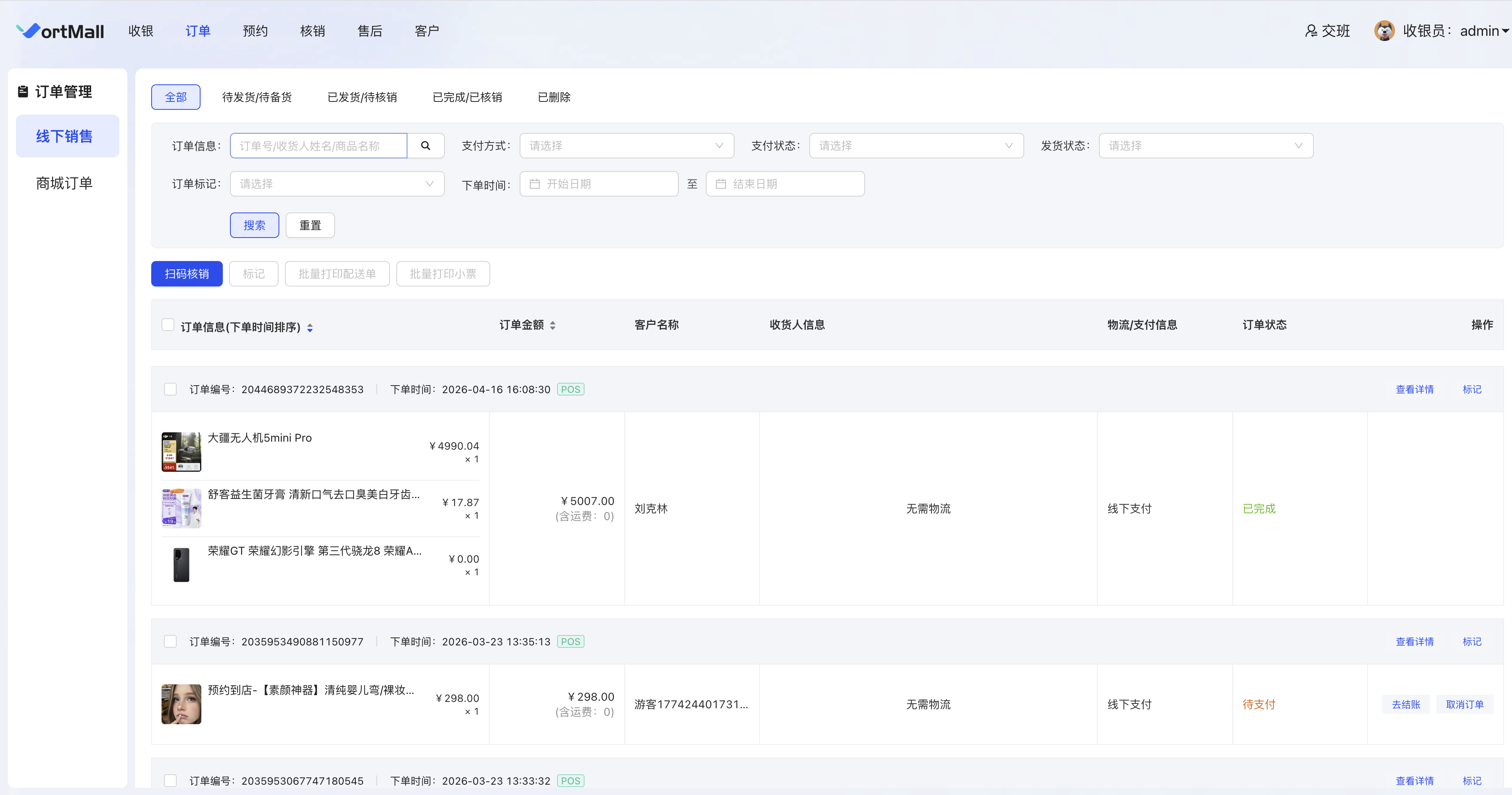The image size is (1512, 795).
Task: Expand the 发货状态 dropdown
Action: (1205, 146)
